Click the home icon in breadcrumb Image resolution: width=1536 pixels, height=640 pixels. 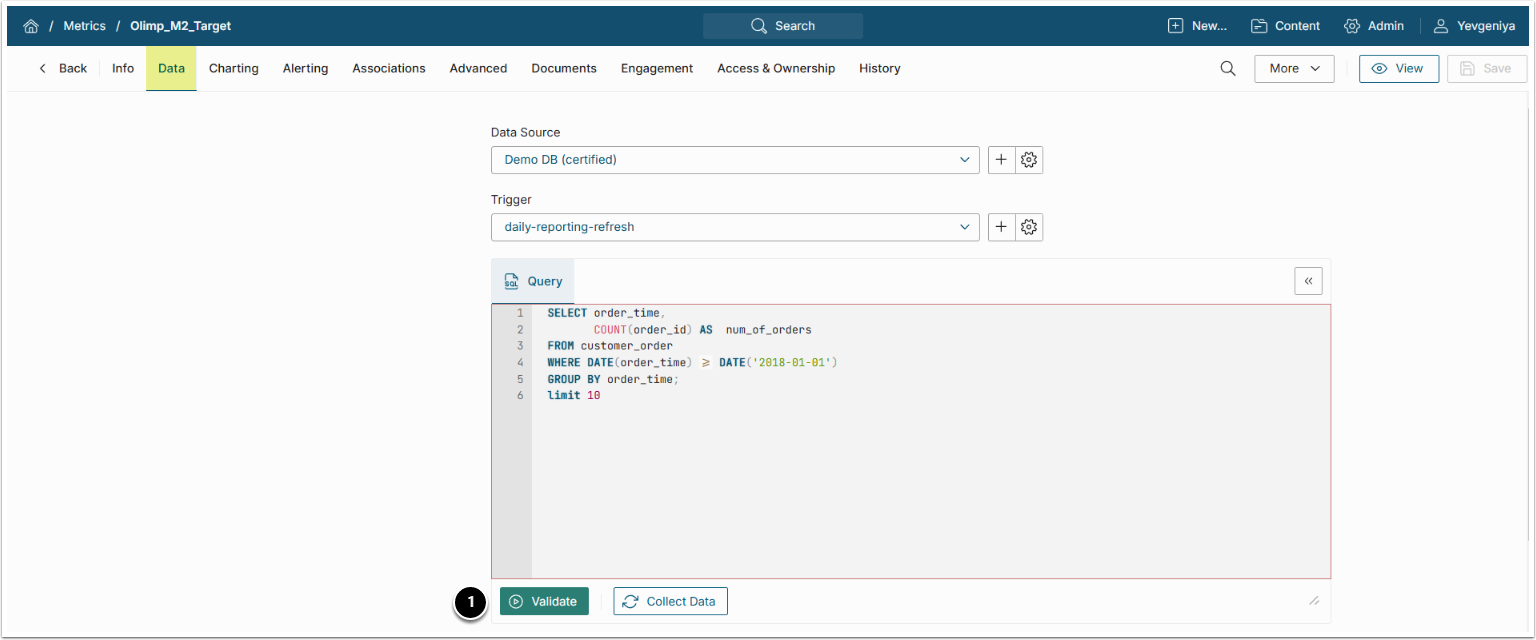click(31, 26)
